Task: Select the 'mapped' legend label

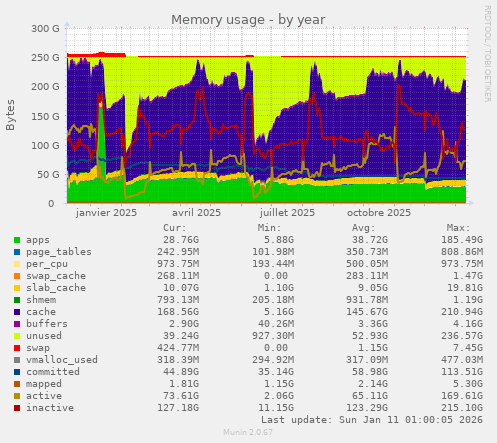Action: coord(44,384)
